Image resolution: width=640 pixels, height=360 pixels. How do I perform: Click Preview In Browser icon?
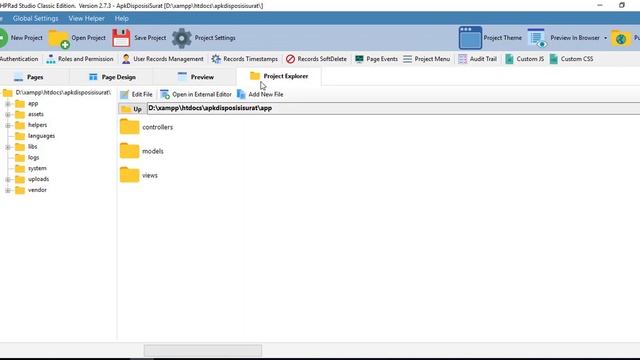tap(536, 38)
